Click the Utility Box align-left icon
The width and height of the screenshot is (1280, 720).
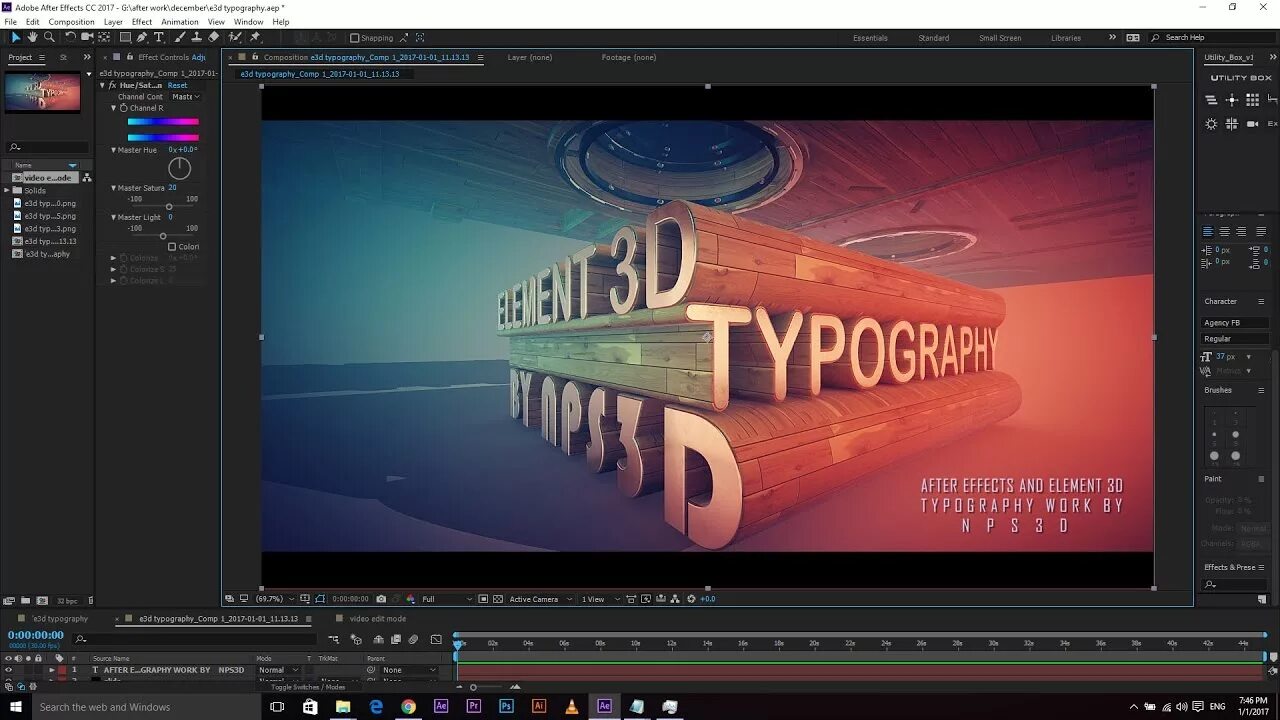tap(1211, 100)
